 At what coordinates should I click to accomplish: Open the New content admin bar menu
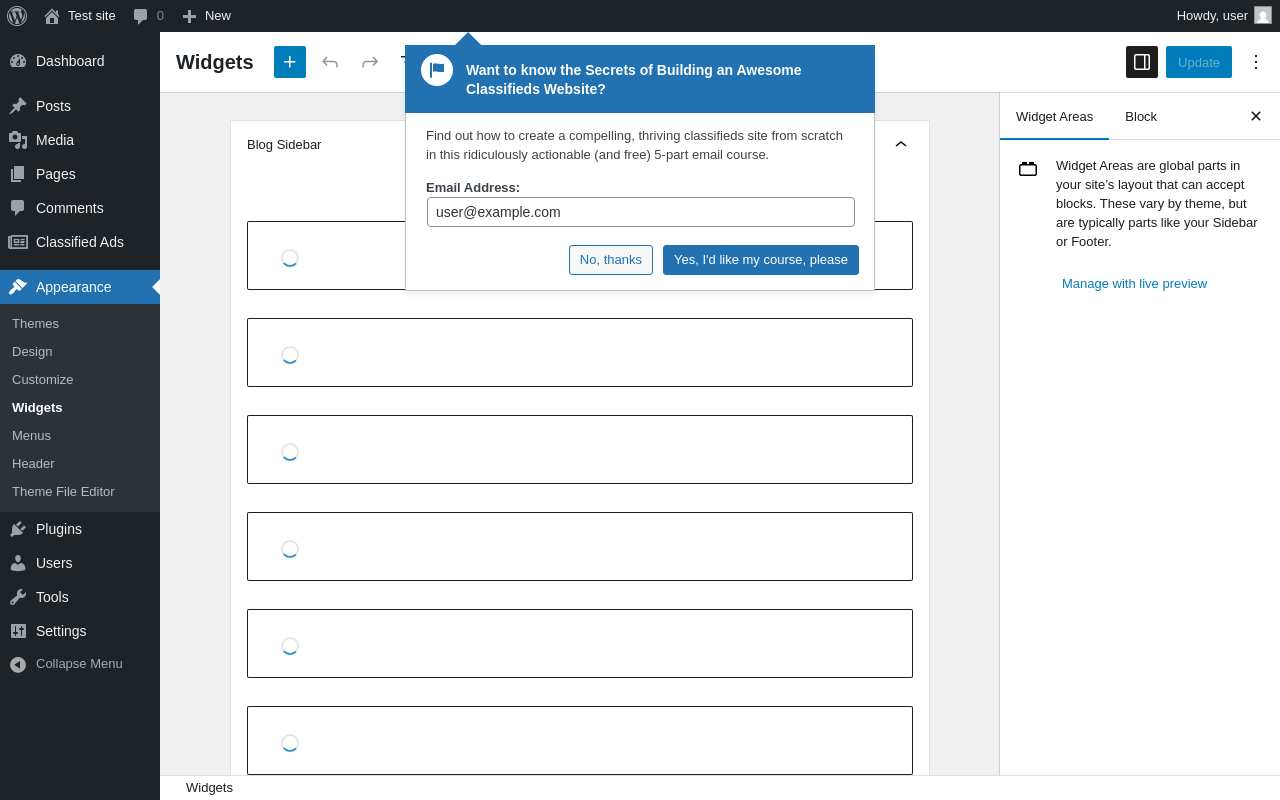(207, 16)
